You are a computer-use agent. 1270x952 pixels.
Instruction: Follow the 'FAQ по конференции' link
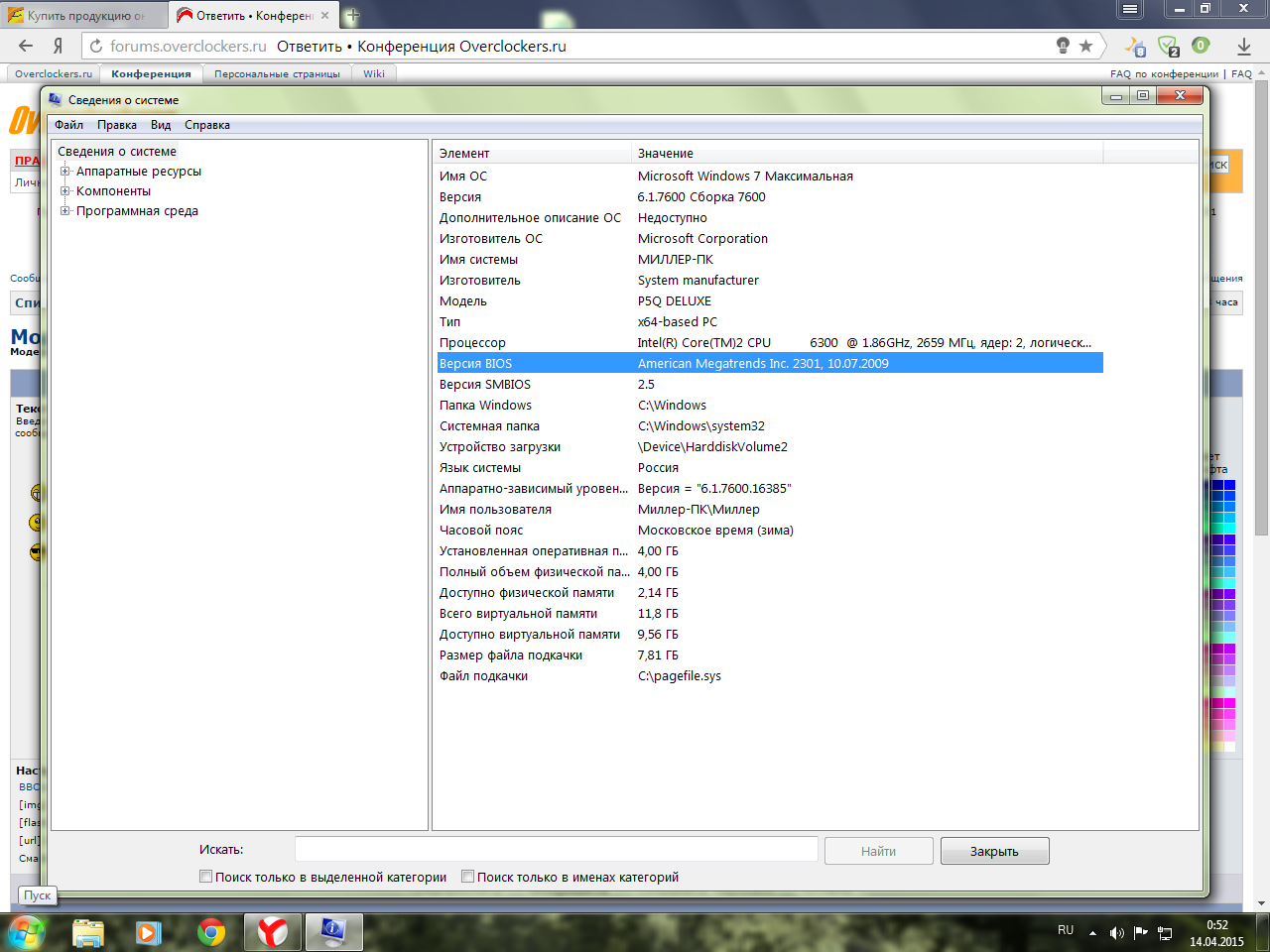tap(1164, 73)
